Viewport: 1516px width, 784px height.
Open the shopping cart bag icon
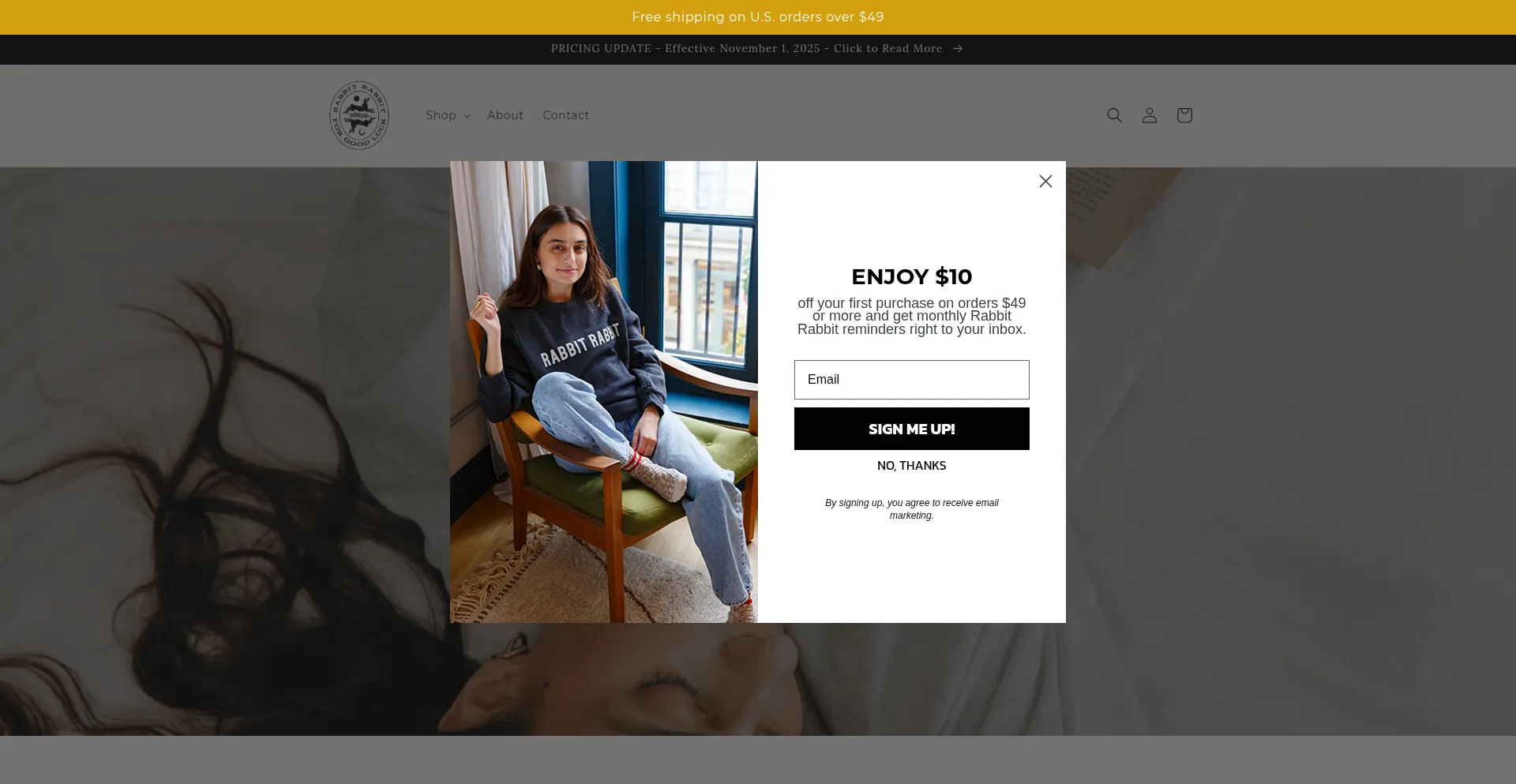click(x=1184, y=115)
